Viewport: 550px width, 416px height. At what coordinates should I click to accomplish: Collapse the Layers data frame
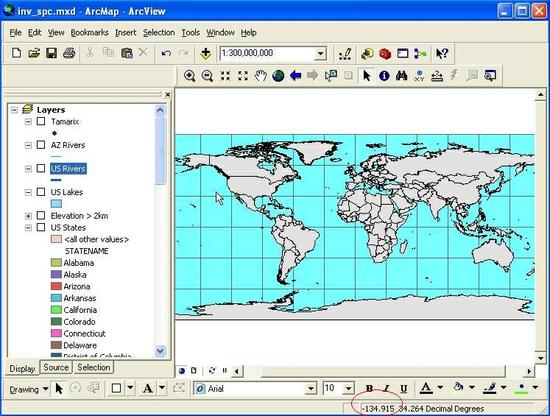tap(14, 110)
